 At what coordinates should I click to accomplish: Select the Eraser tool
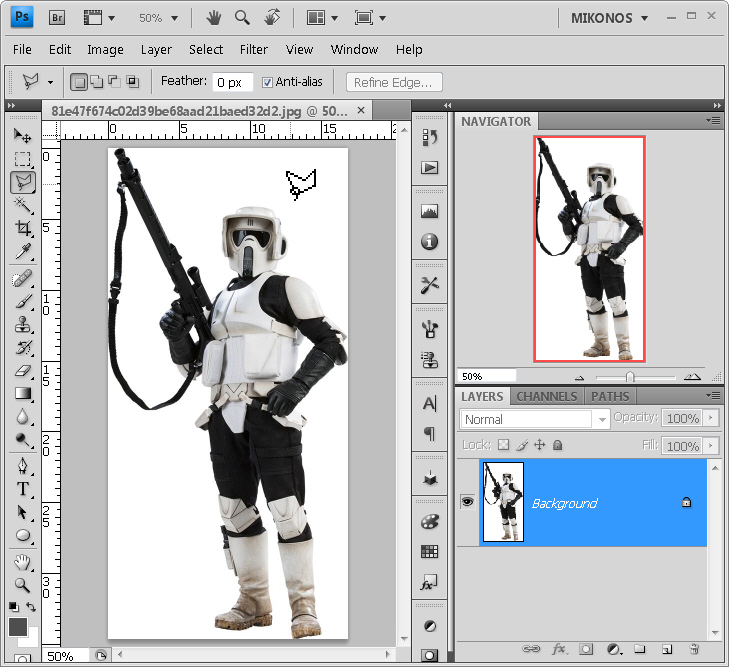22,370
